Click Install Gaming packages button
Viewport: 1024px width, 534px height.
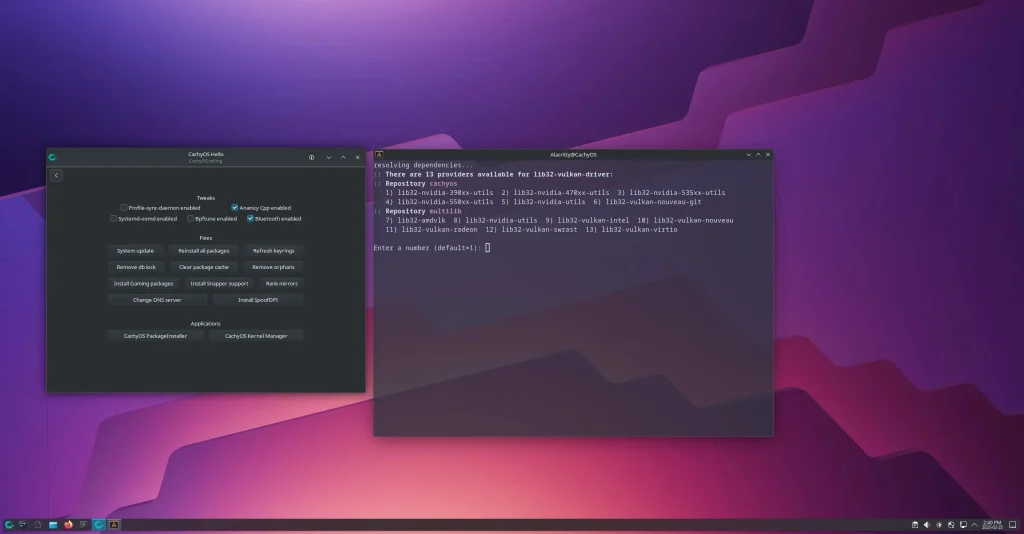144,283
